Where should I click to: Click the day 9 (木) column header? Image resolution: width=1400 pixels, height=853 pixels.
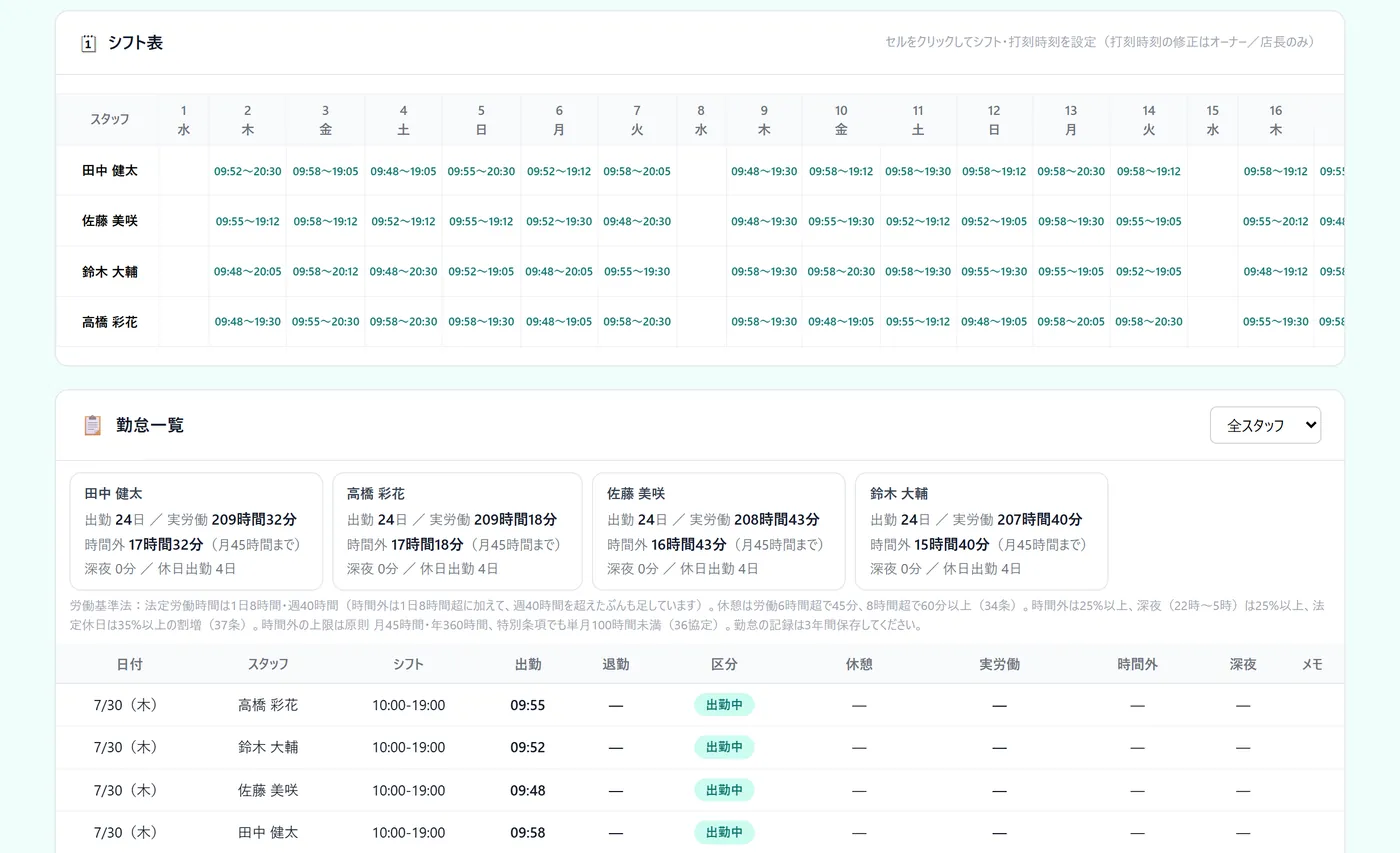[764, 120]
